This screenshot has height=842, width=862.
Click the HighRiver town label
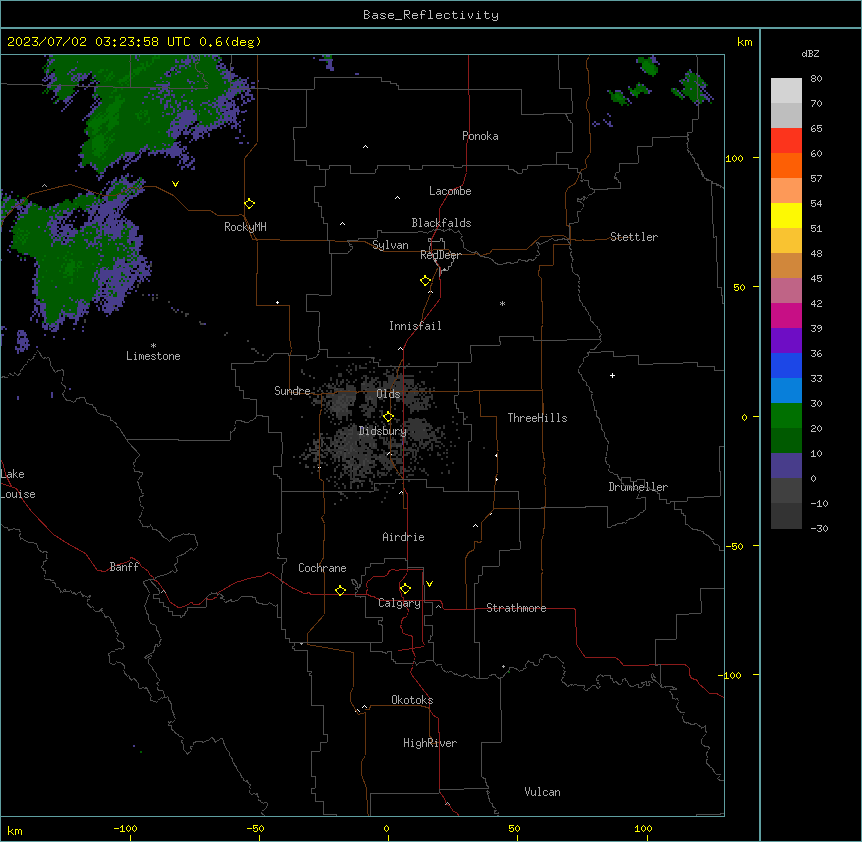tap(430, 743)
